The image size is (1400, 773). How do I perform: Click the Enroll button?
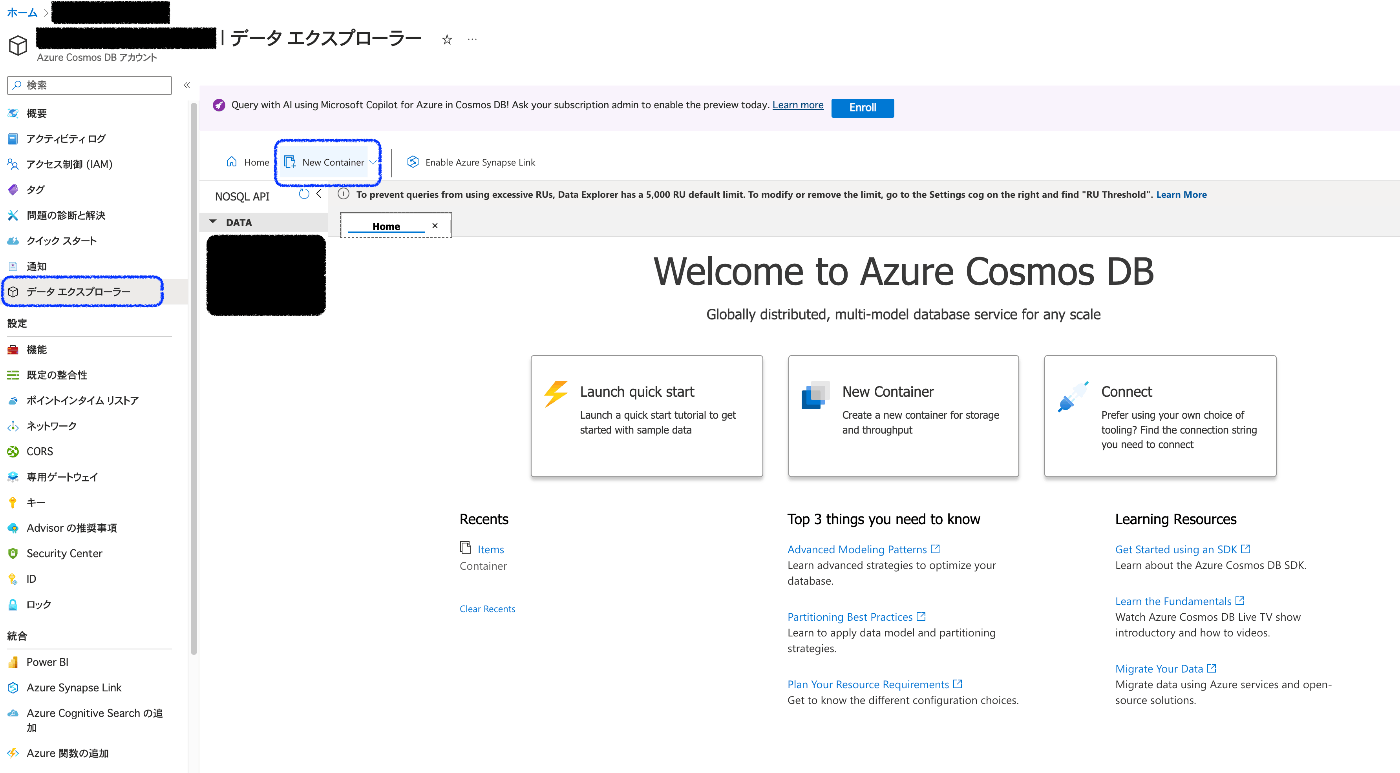(x=863, y=108)
